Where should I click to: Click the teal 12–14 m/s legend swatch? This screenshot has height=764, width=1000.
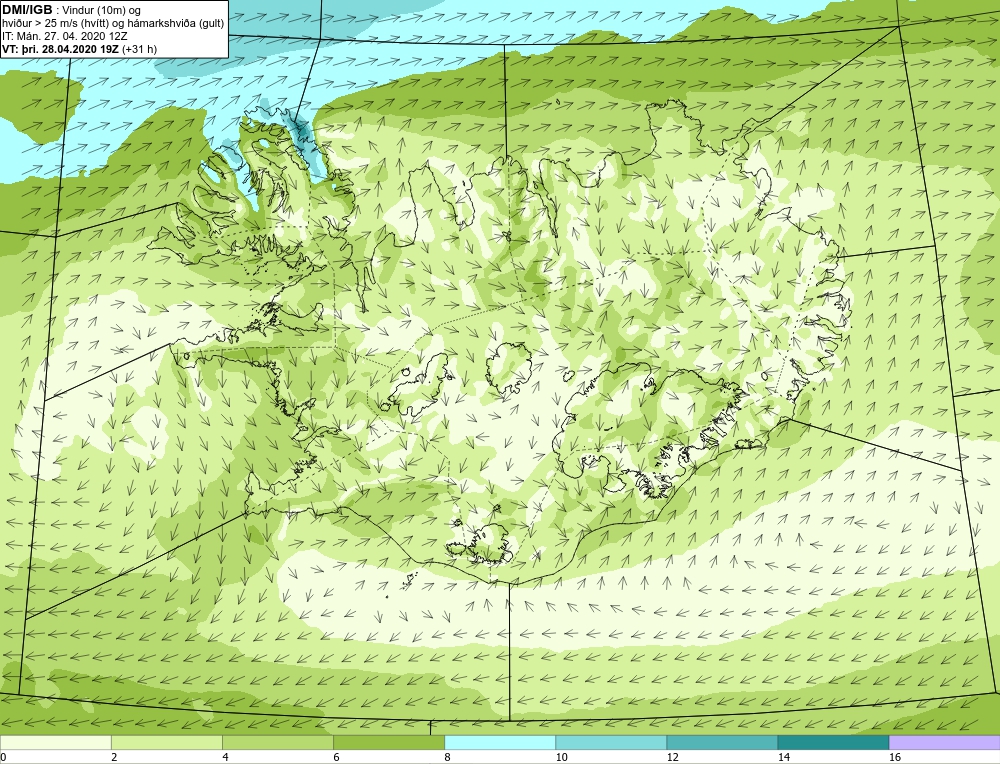point(721,742)
